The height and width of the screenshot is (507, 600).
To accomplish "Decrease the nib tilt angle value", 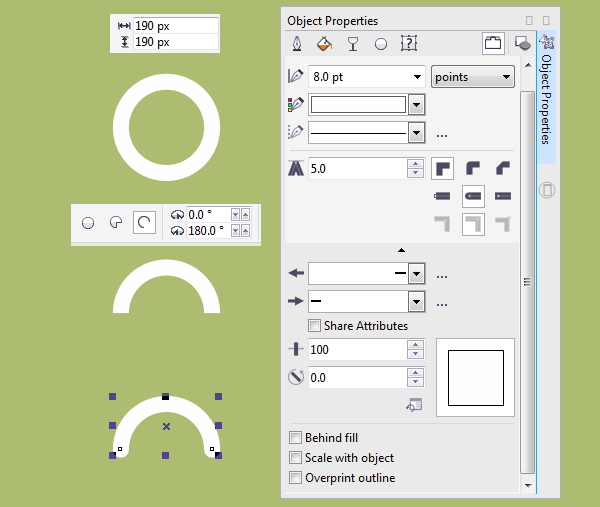I will click(415, 382).
